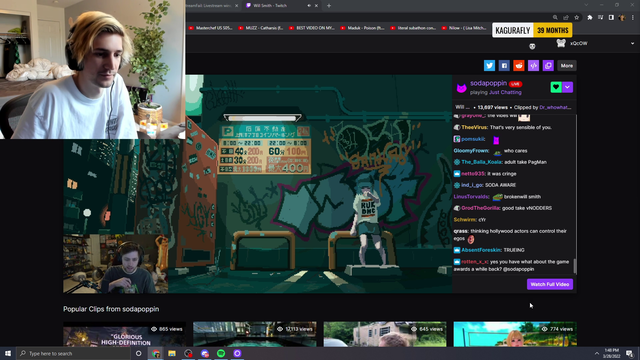Open popular clip with 774 views
Image resolution: width=640 pixels, height=360 pixels.
pos(515,334)
